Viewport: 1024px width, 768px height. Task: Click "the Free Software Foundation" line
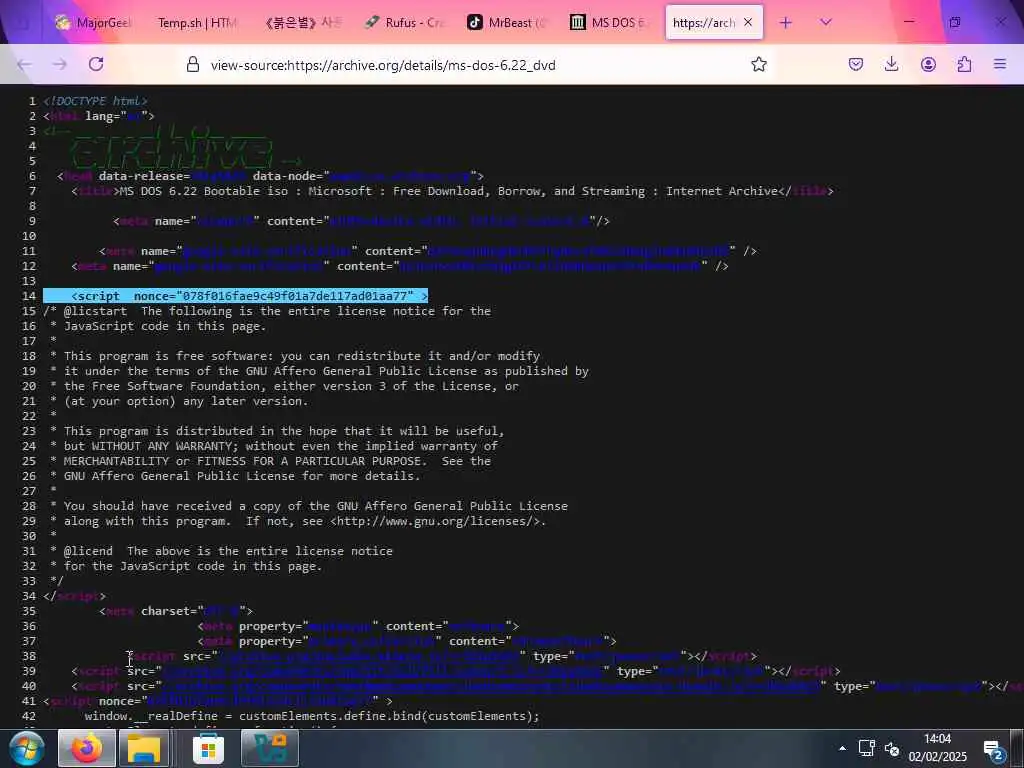click(x=284, y=386)
